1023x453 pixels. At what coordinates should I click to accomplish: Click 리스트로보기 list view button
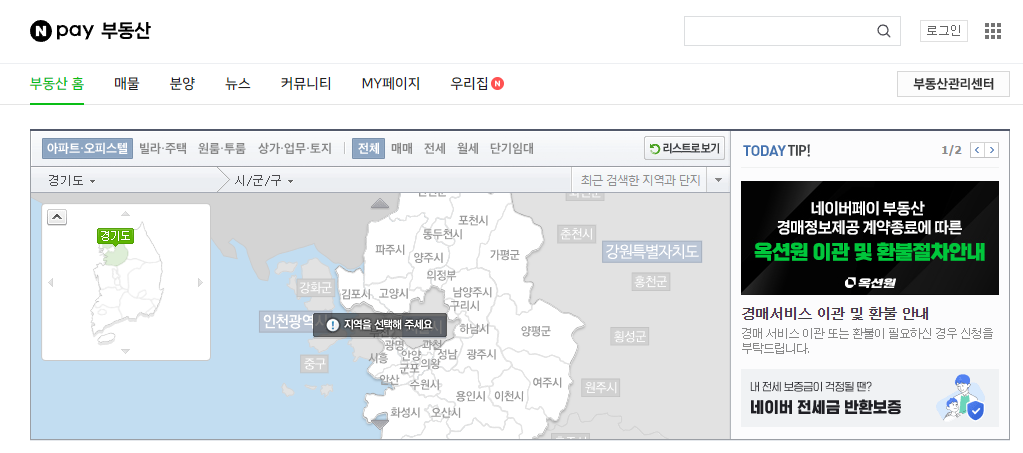point(684,148)
